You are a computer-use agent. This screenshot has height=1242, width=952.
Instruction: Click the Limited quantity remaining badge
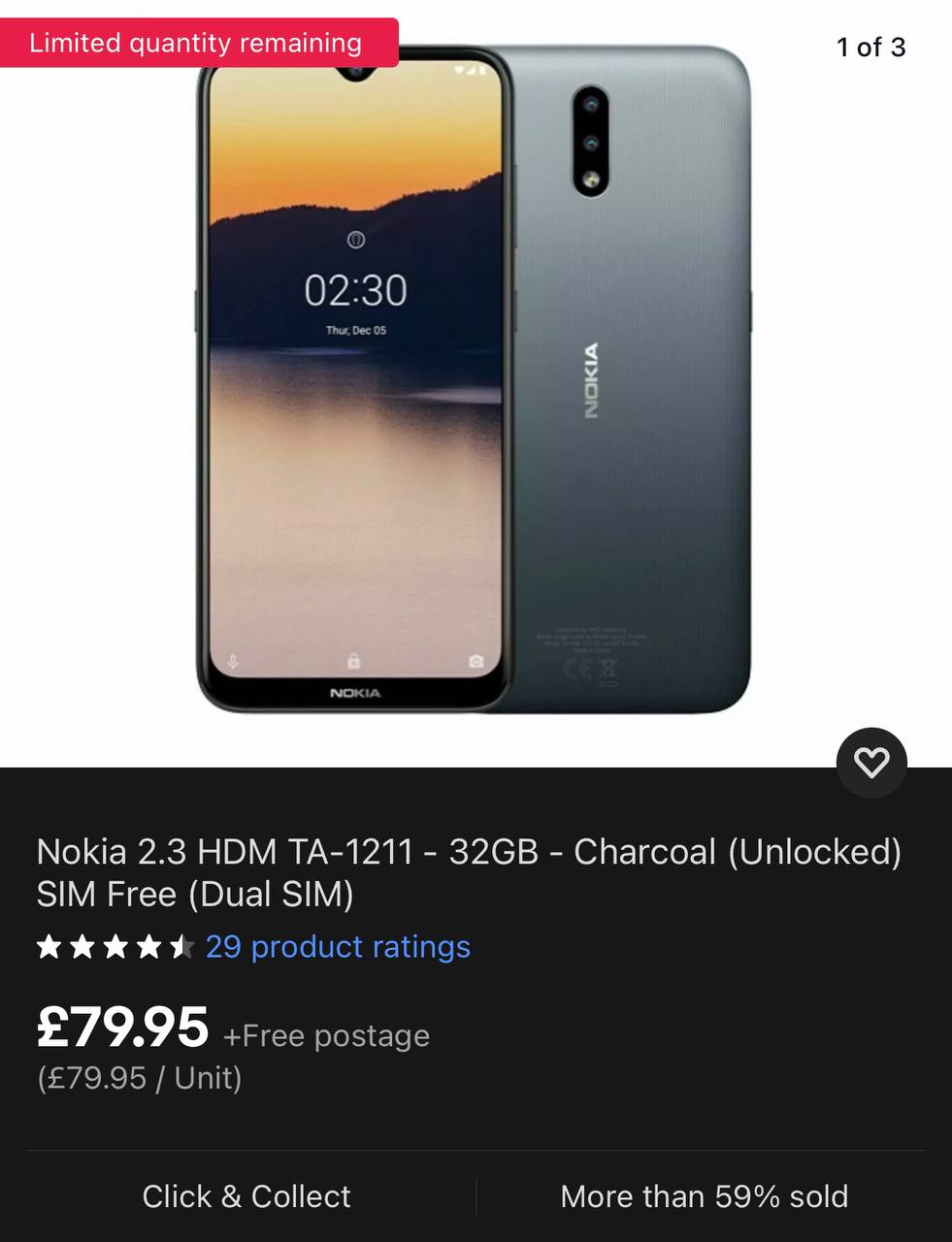(x=196, y=43)
